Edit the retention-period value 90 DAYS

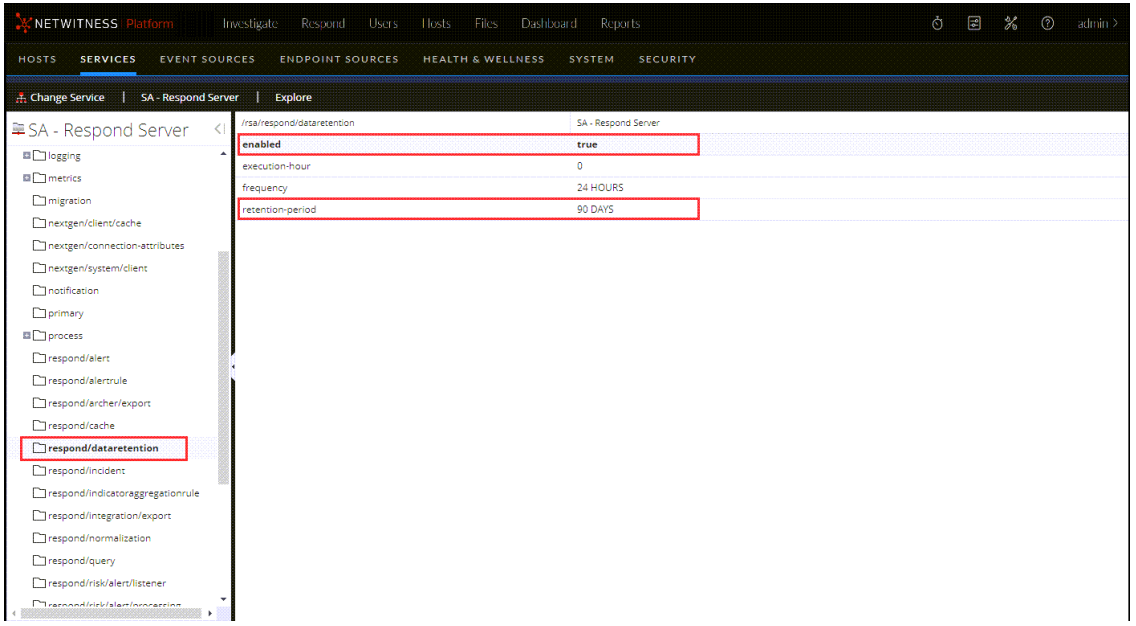[595, 210]
